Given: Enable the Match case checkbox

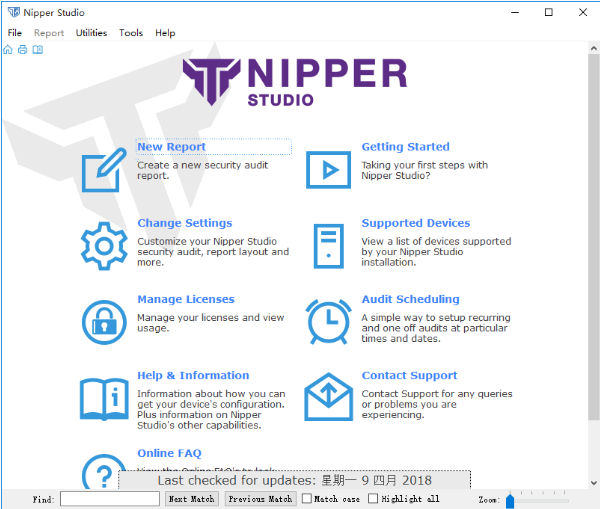Looking at the screenshot, I should pyautogui.click(x=307, y=499).
